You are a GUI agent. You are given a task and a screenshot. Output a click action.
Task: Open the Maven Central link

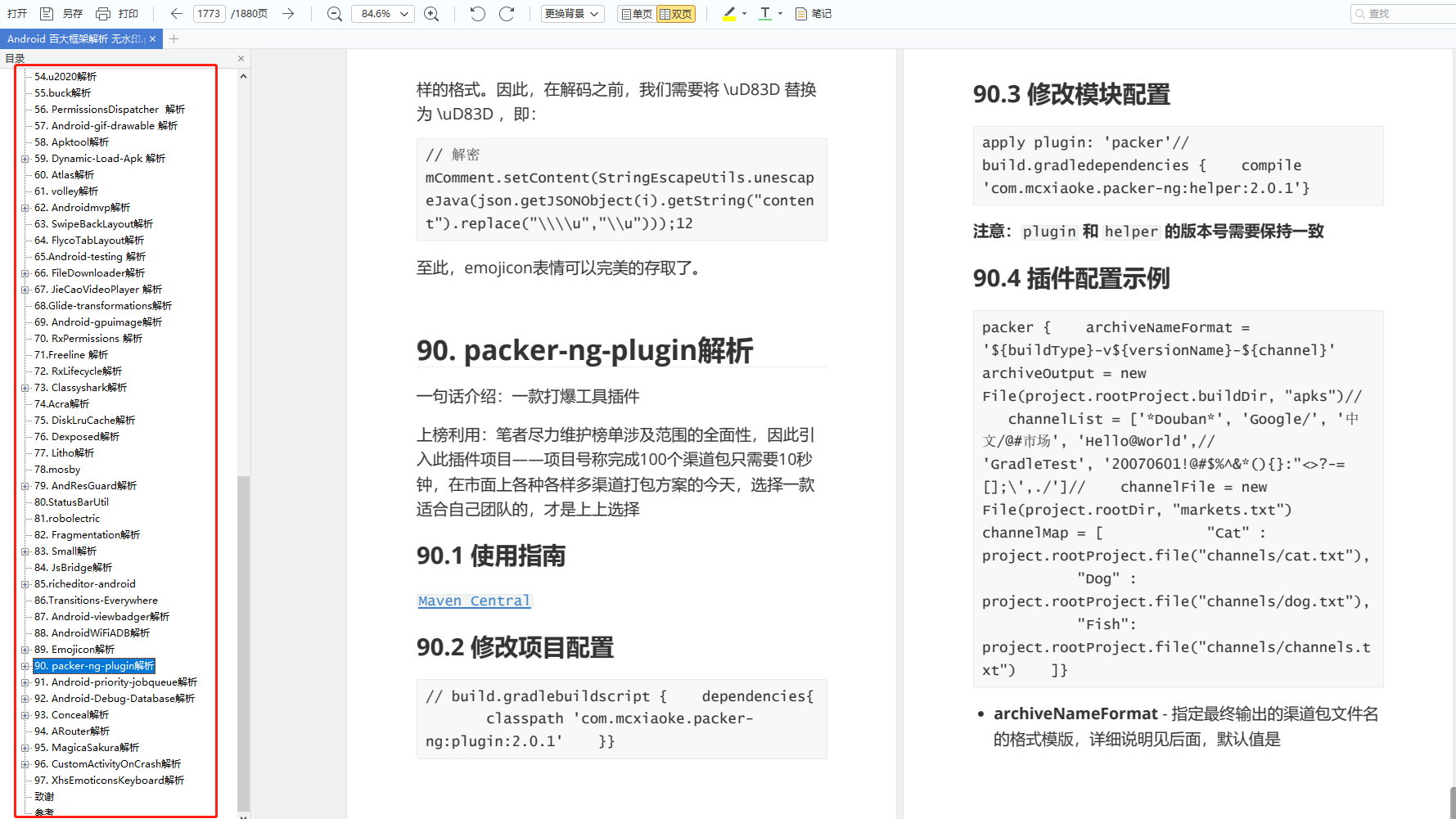click(474, 601)
